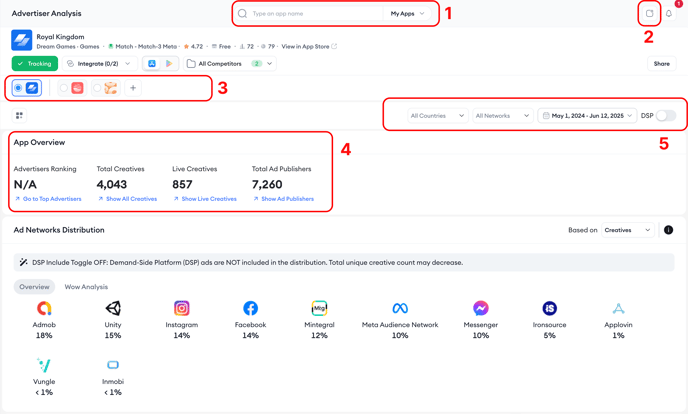688x414 pixels.
Task: Select the Apple App Store platform icon
Action: click(x=152, y=64)
